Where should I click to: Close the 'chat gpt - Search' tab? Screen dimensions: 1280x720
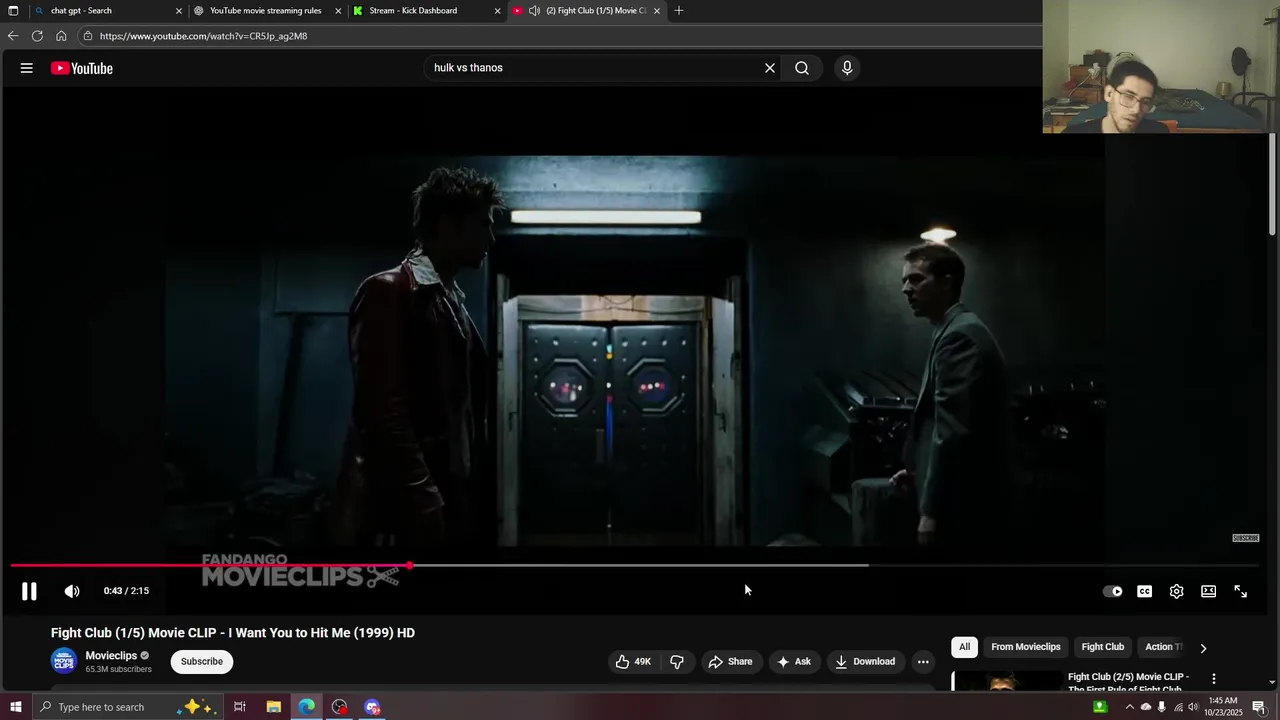pos(179,11)
